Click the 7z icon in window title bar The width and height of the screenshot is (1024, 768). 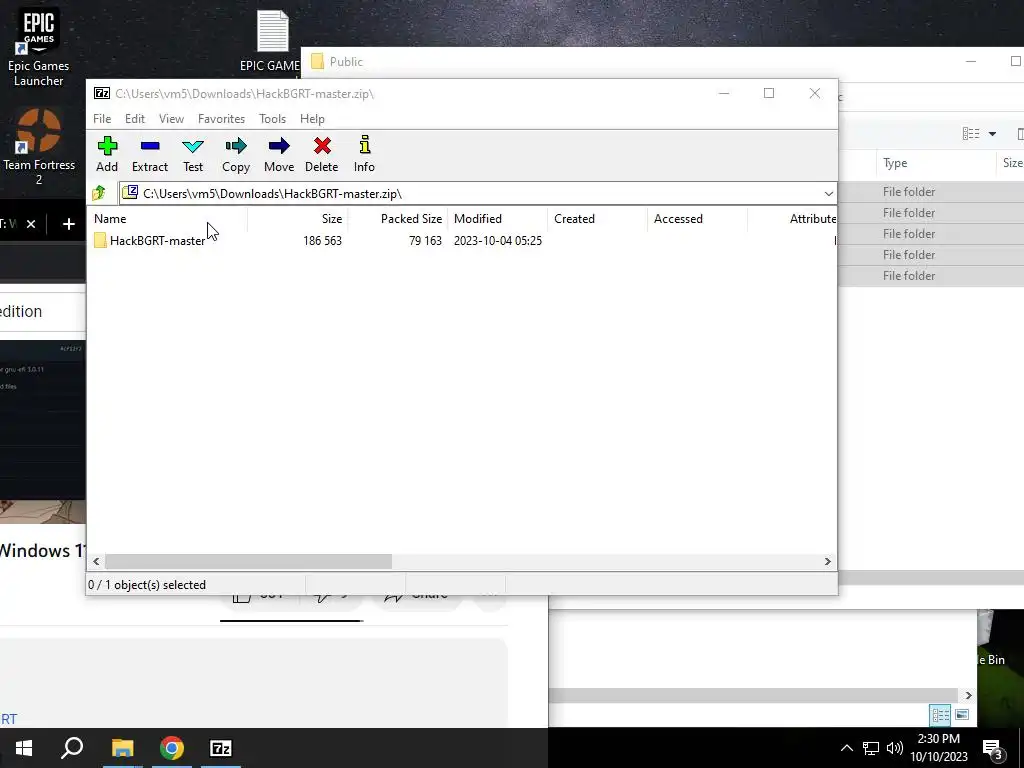(102, 93)
